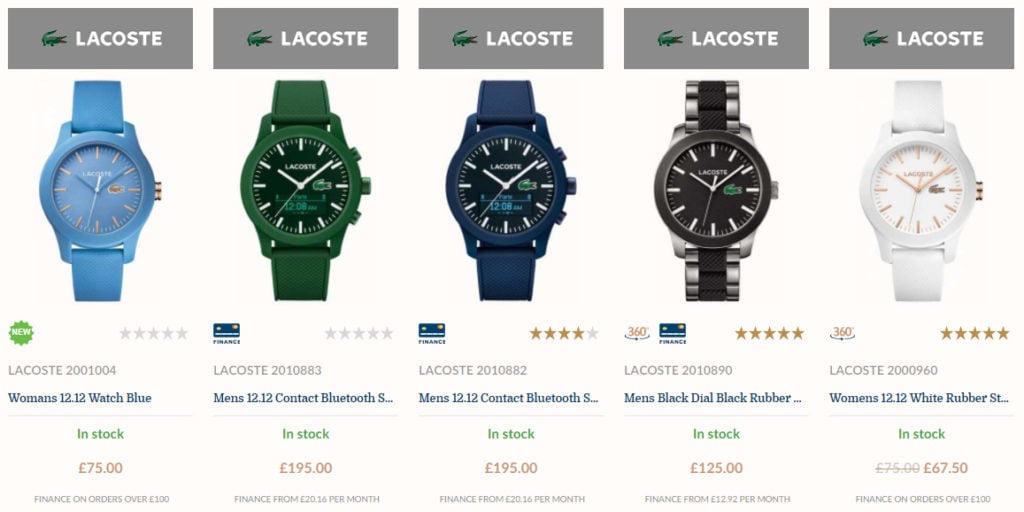
Task: Click the Finance card icon under navy watch
Action: (432, 334)
